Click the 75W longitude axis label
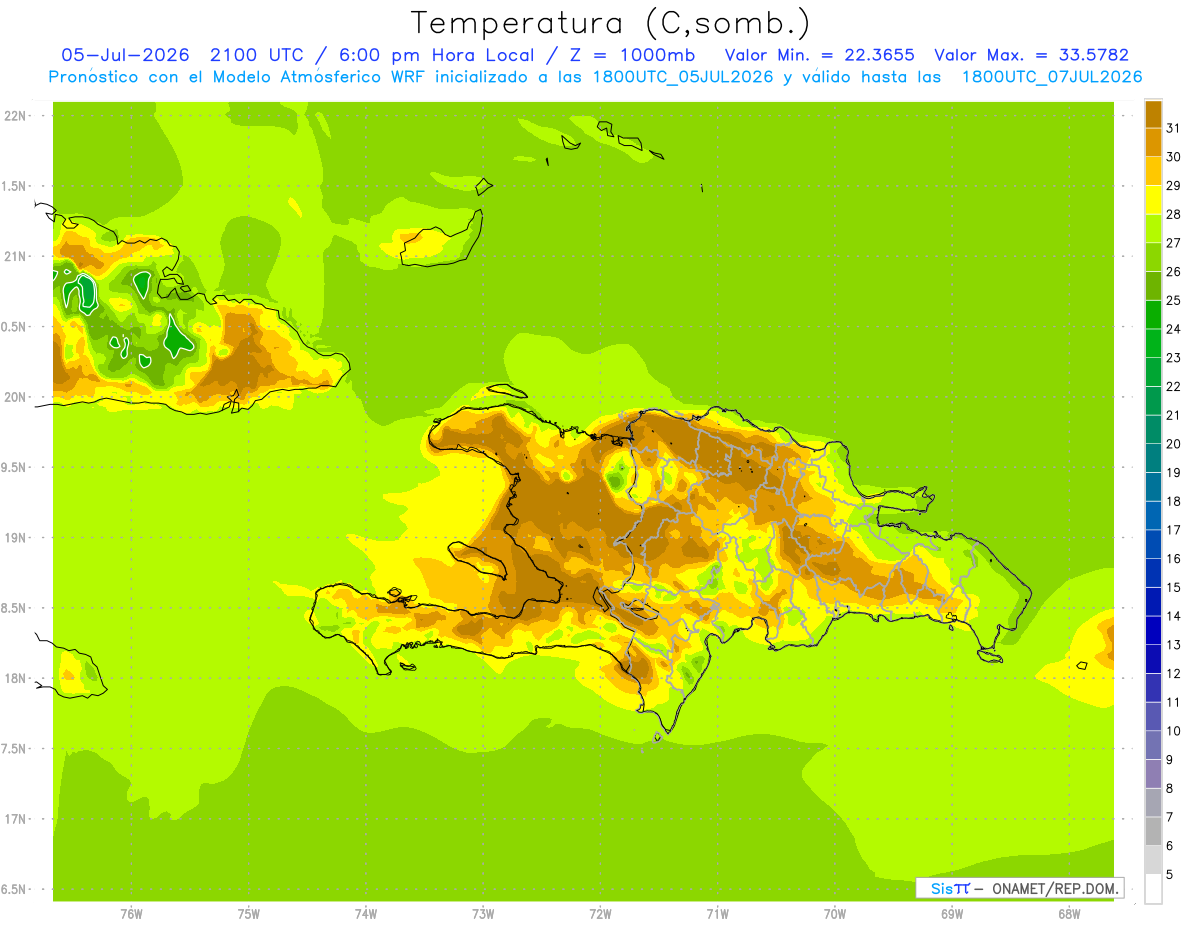This screenshot has height=927, width=1200. (x=249, y=913)
